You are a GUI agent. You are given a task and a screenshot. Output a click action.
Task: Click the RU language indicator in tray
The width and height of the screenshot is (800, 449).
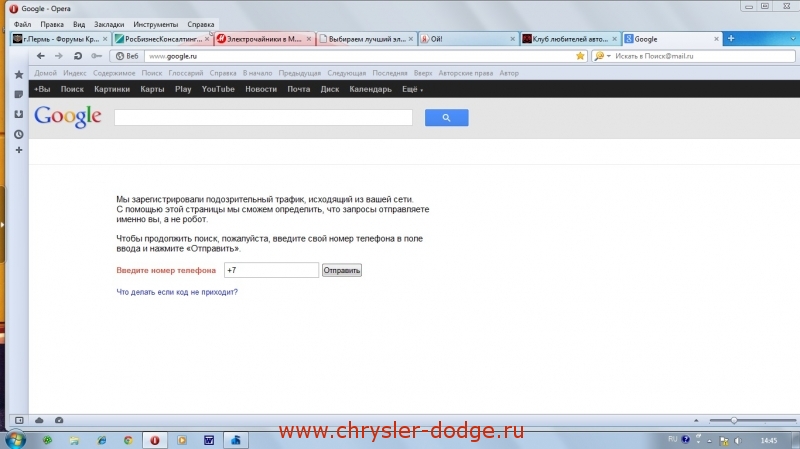click(672, 439)
